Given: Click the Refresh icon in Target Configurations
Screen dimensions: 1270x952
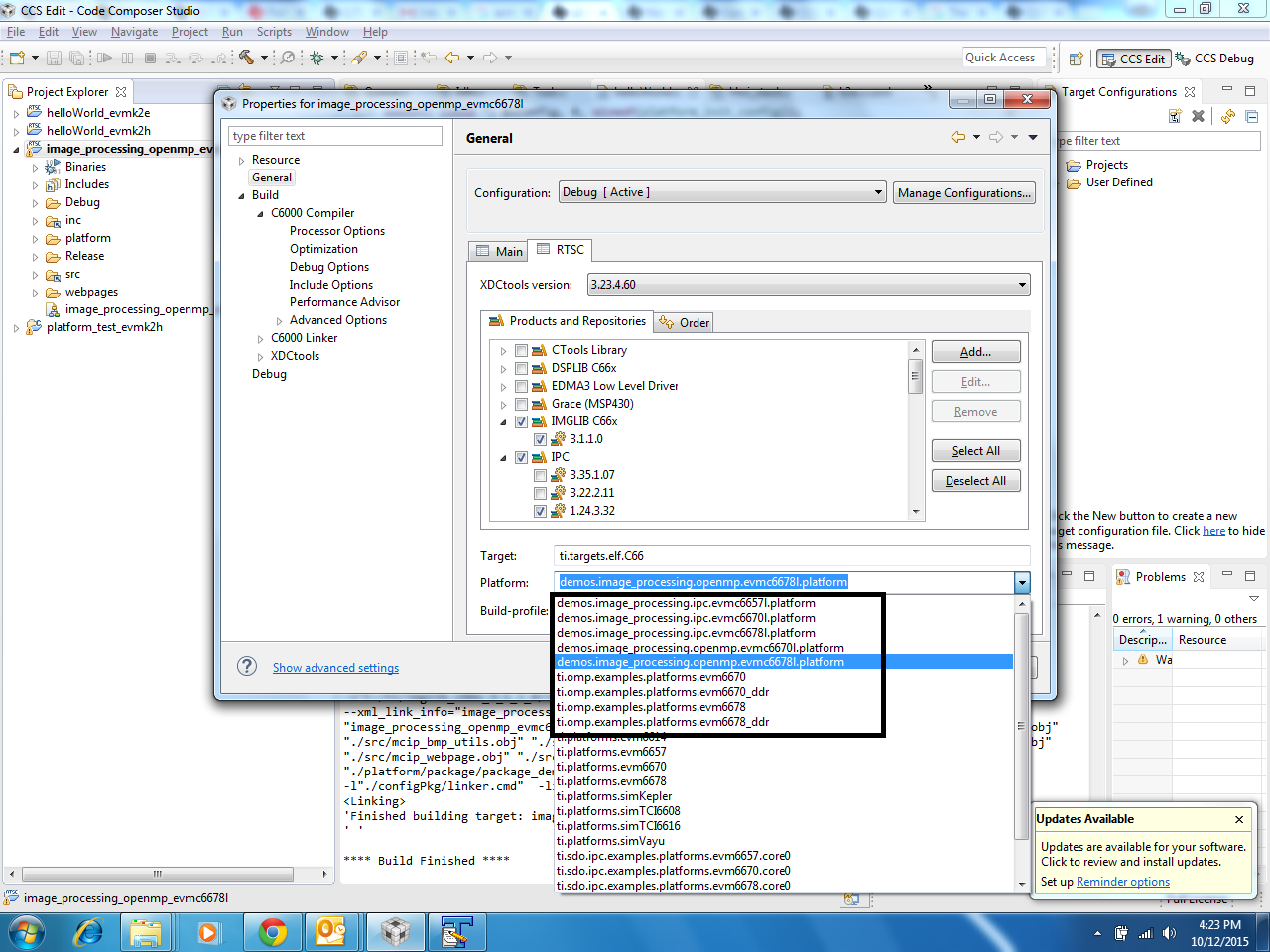Looking at the screenshot, I should (x=1228, y=116).
